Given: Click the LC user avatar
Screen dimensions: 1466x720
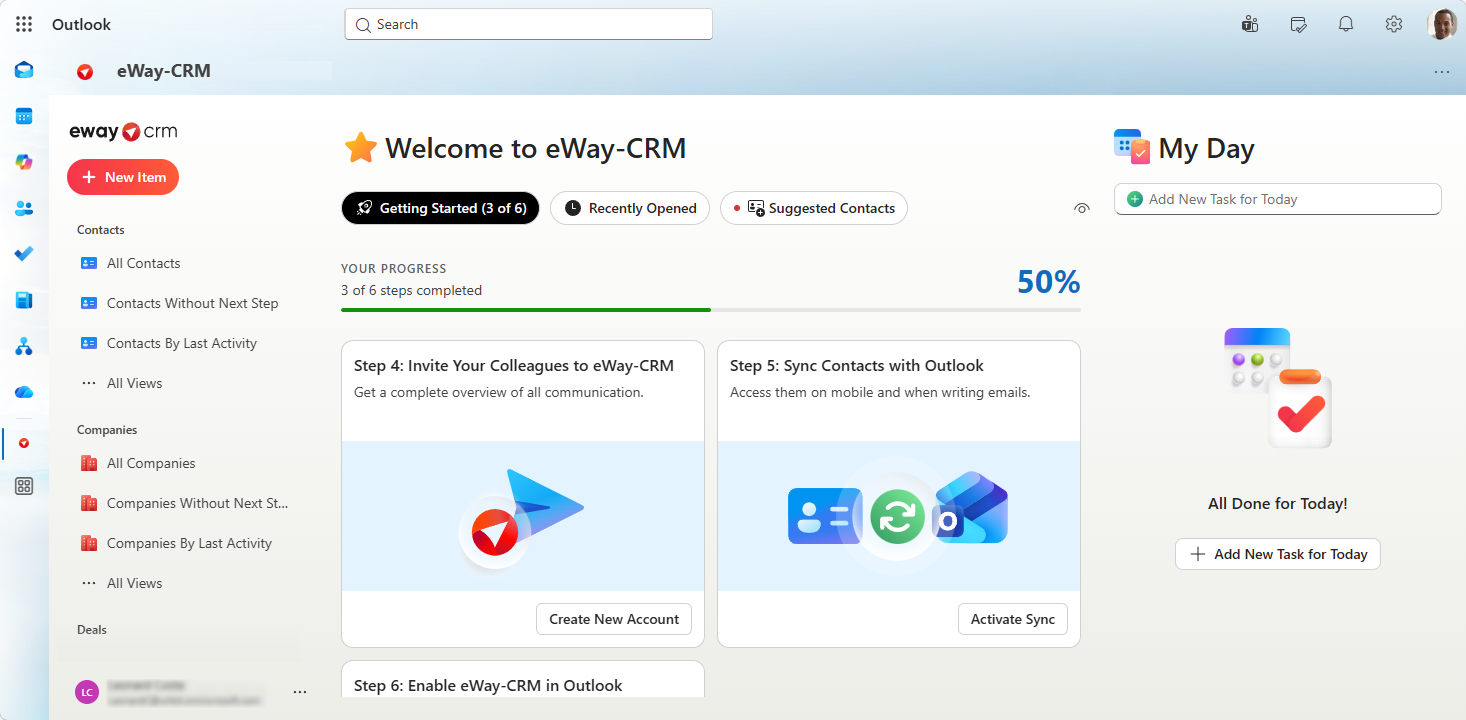Looking at the screenshot, I should tap(88, 692).
